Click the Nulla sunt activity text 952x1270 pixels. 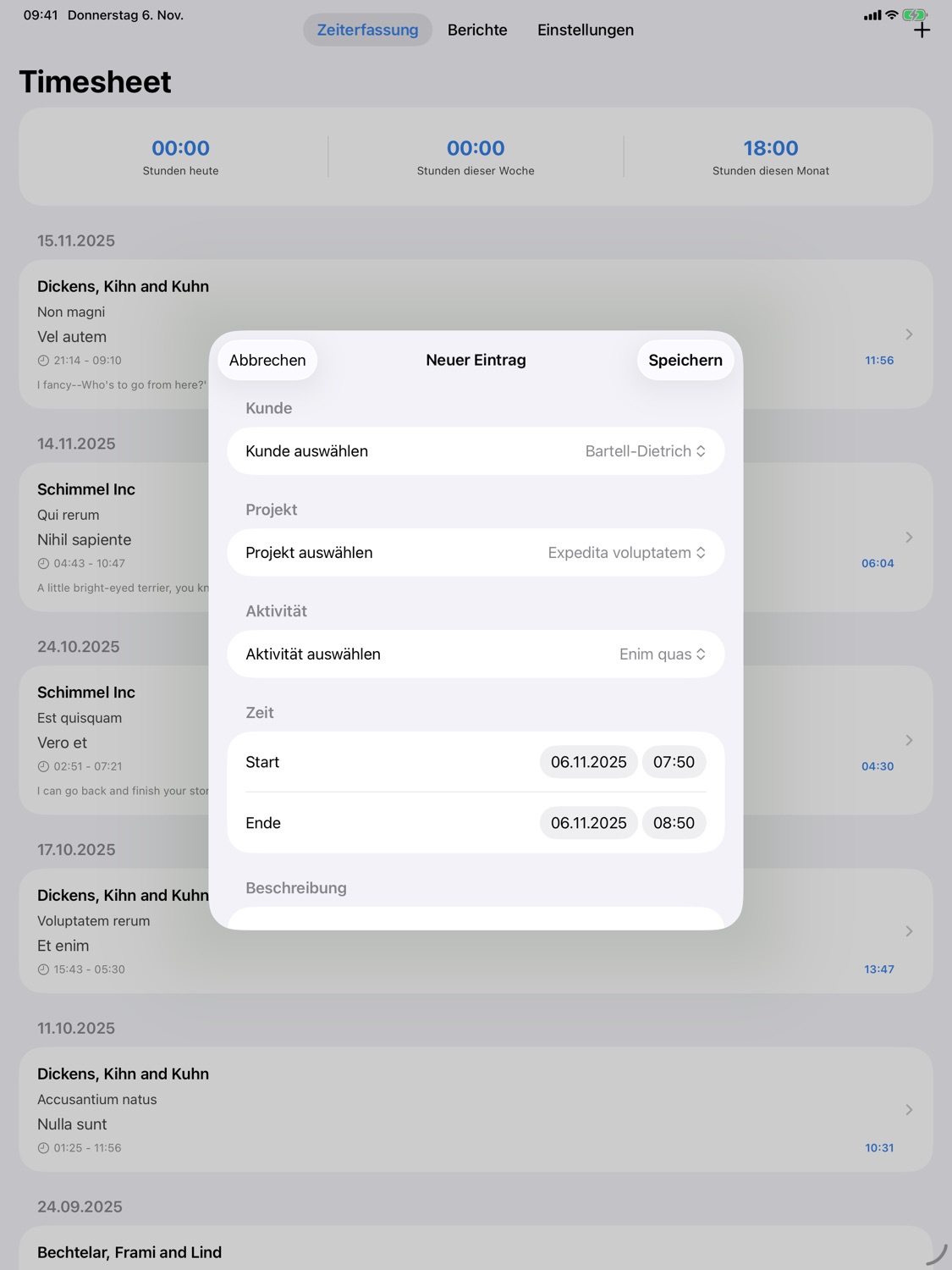72,1125
